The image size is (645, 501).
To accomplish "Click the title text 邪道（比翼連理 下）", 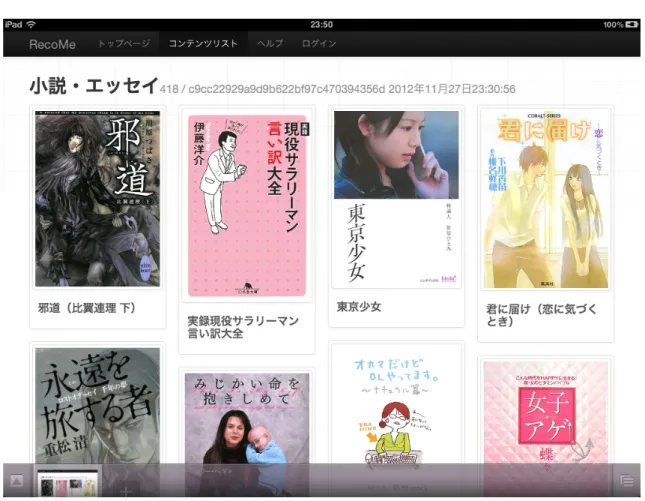I will 87,308.
